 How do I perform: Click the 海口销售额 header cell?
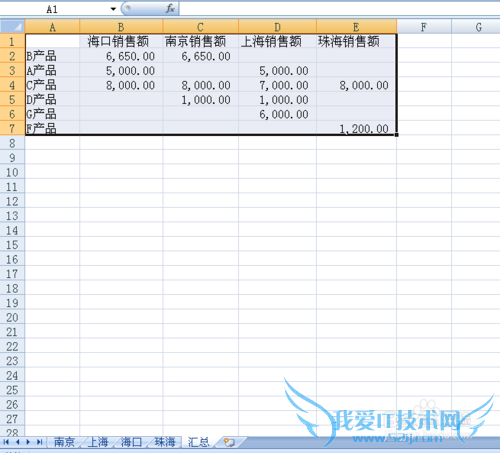coord(121,41)
